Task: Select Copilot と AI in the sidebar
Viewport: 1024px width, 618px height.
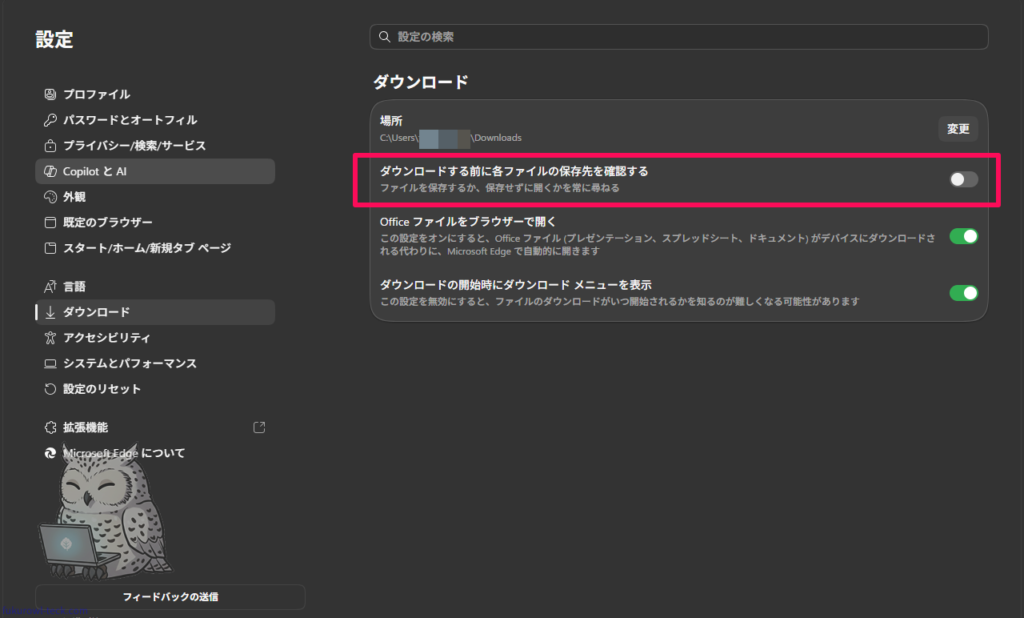Action: click(155, 171)
